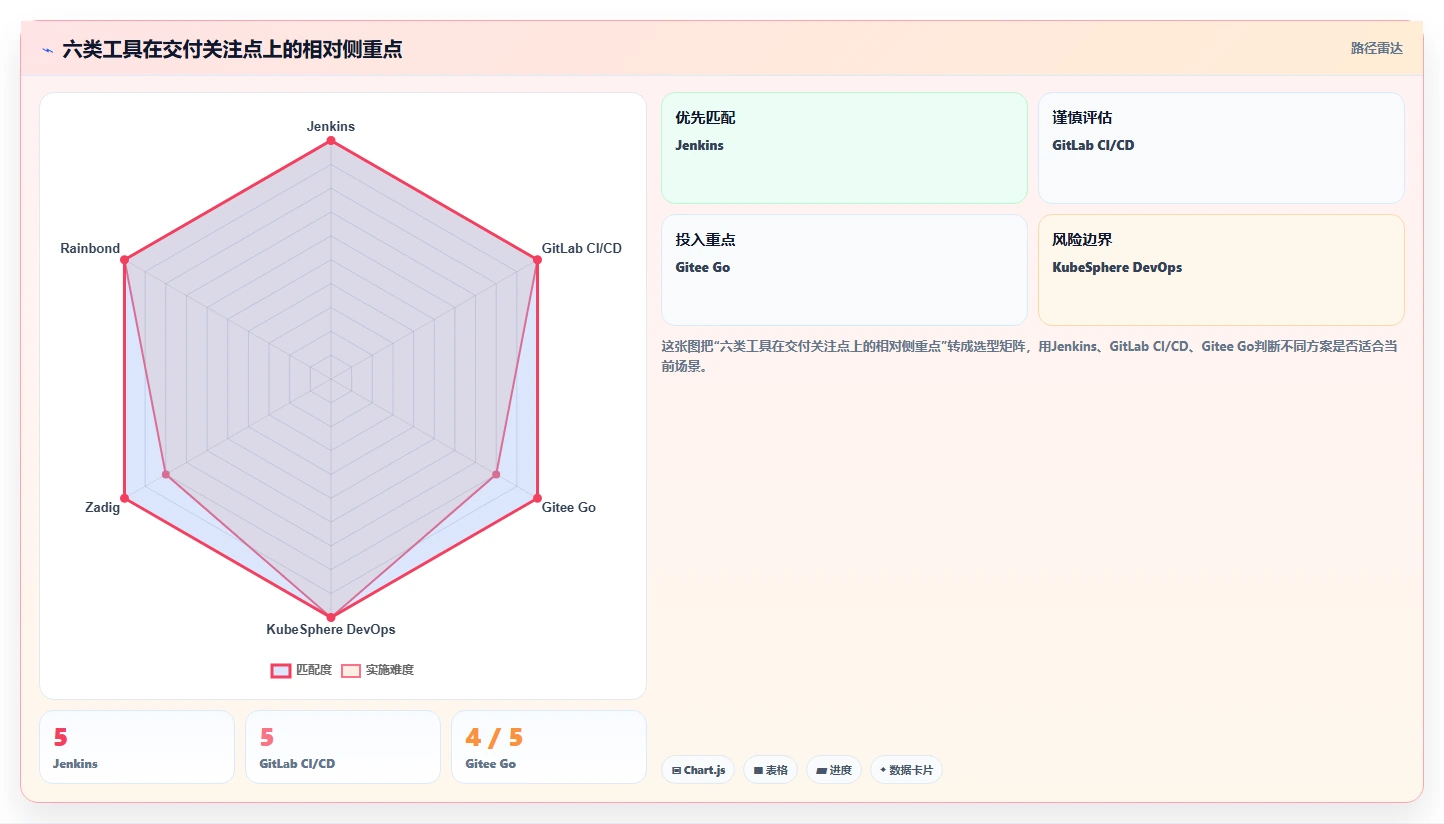This screenshot has height=824, width=1444.
Task: Click the 表格 tag chip
Action: [x=770, y=770]
